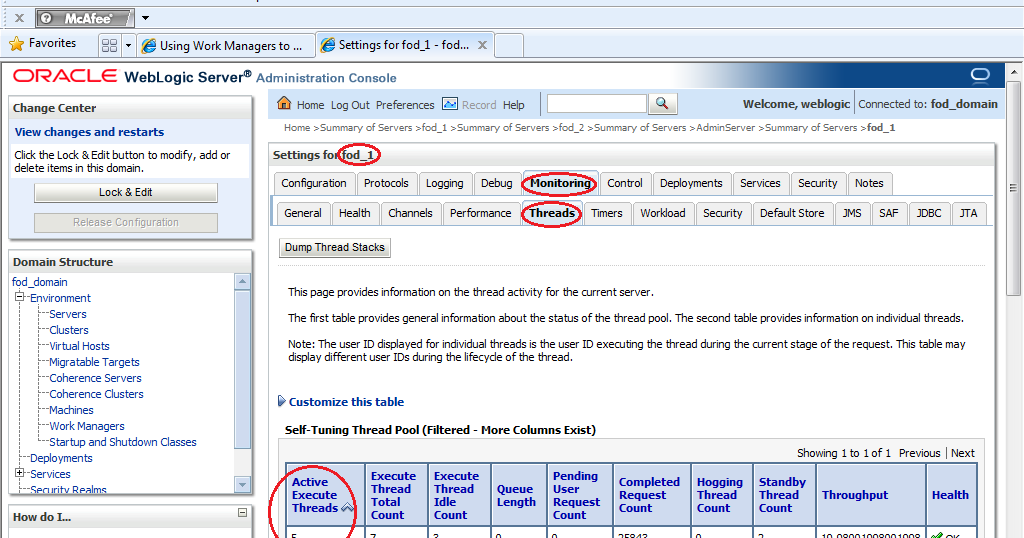This screenshot has height=538, width=1024.
Task: Close the McAfee toolbar with X
Action: pos(20,18)
